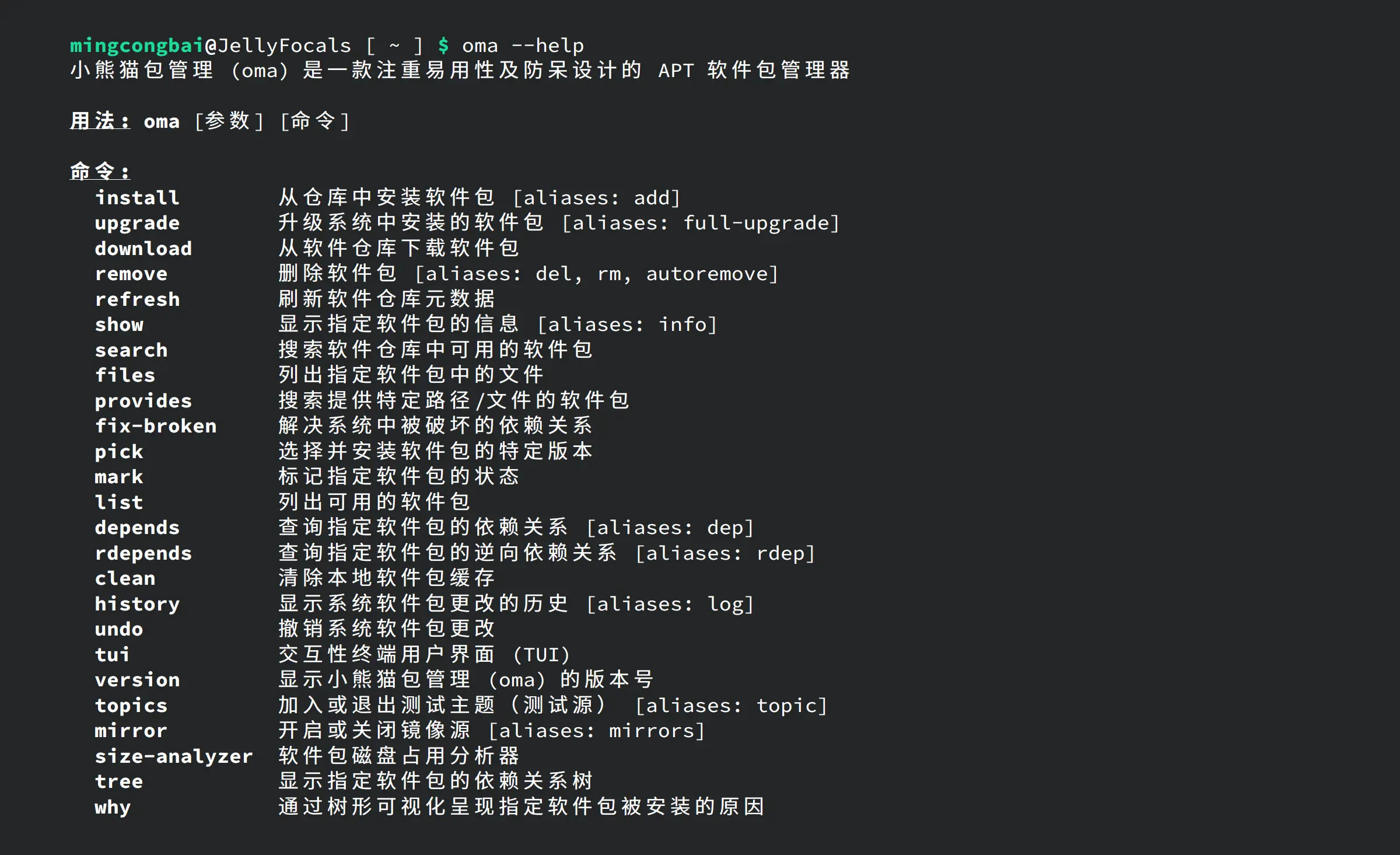Image resolution: width=1400 pixels, height=855 pixels.
Task: Click the 'autoremove' alias text
Action: [x=706, y=274]
